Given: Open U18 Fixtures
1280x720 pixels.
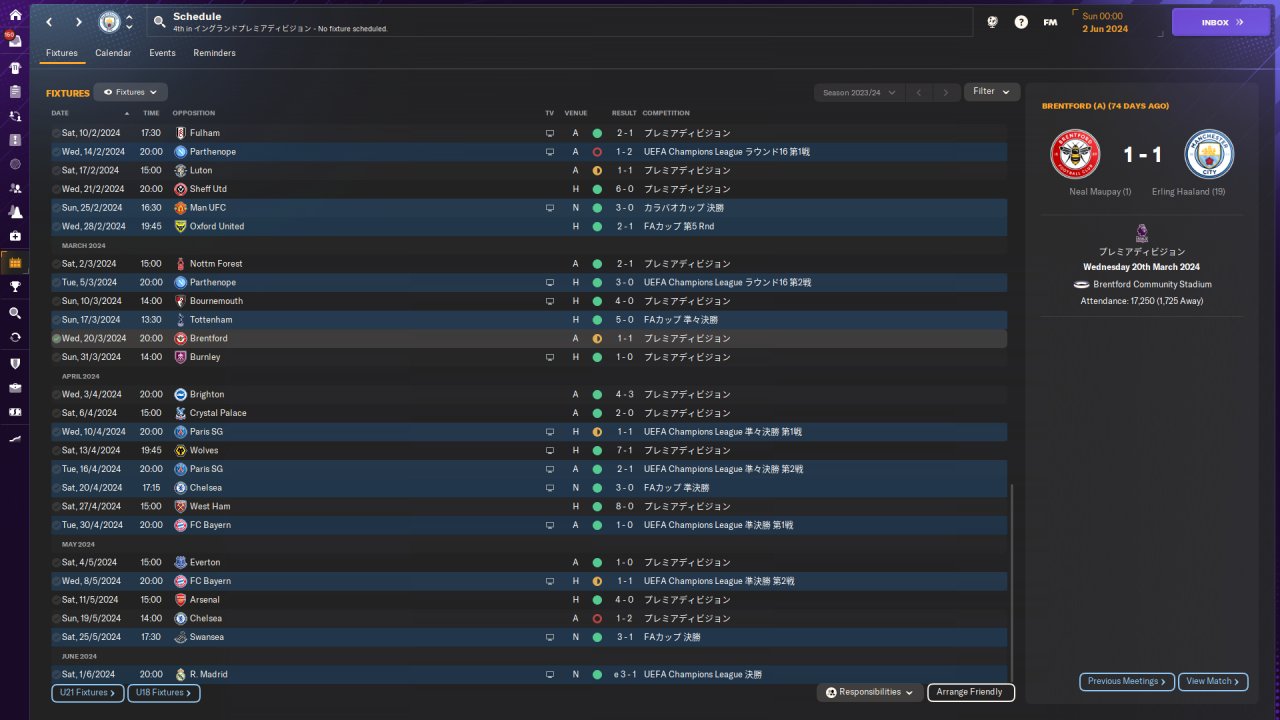Looking at the screenshot, I should tap(164, 692).
